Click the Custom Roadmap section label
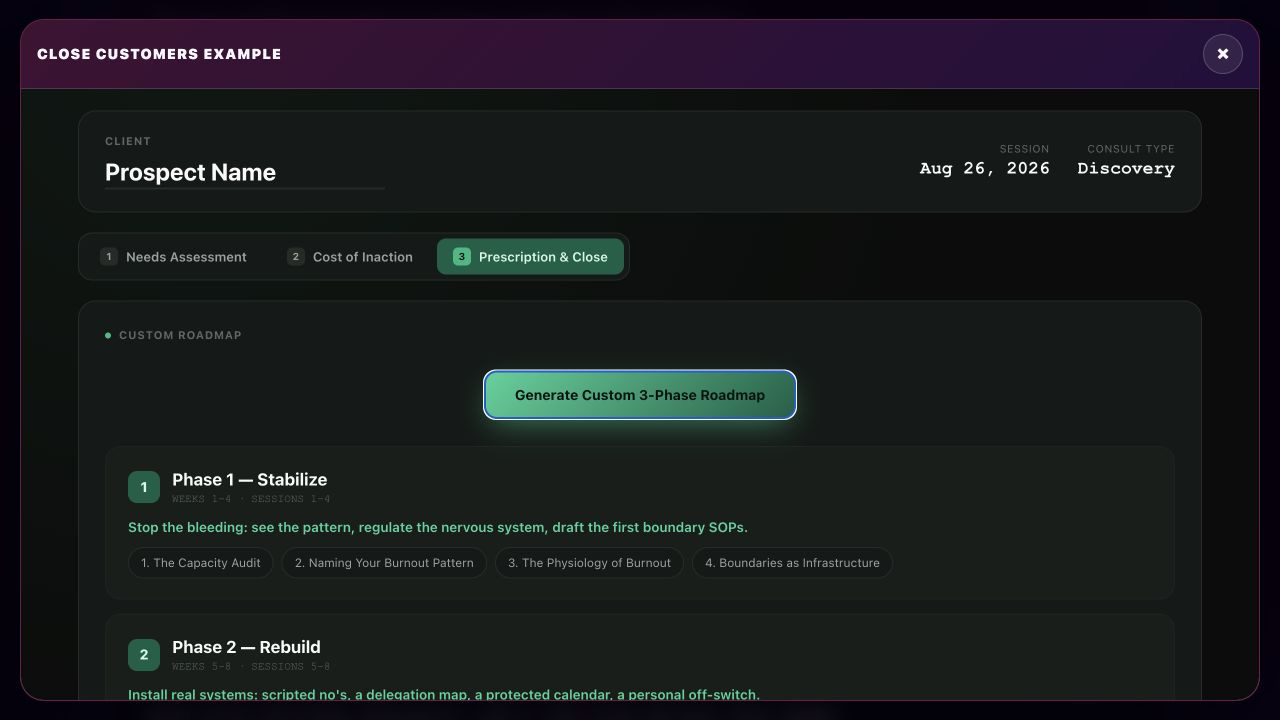Image resolution: width=1280 pixels, height=720 pixels. pos(180,335)
